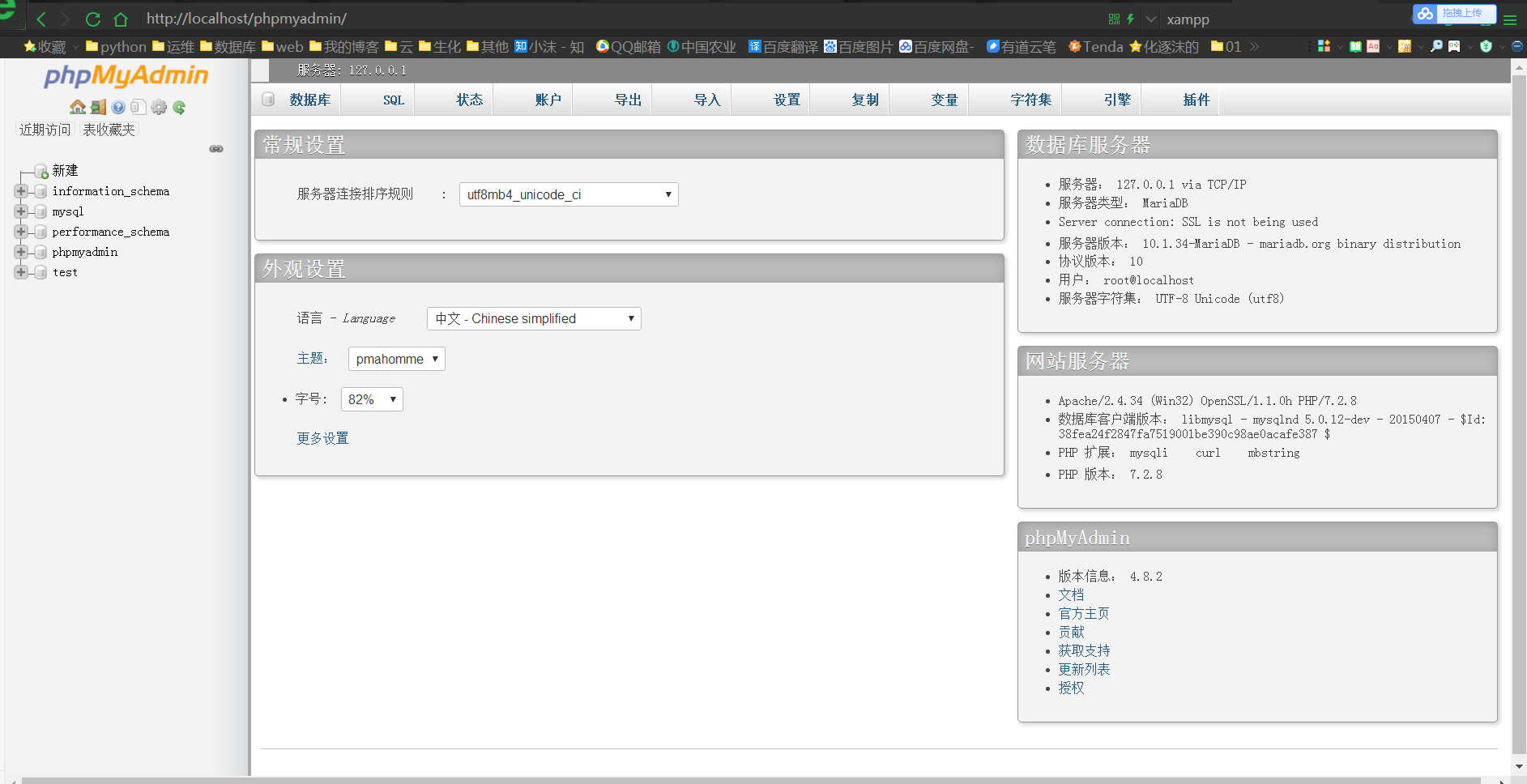Reload the page with browser refresh icon
The height and width of the screenshot is (784, 1527).
[93, 19]
